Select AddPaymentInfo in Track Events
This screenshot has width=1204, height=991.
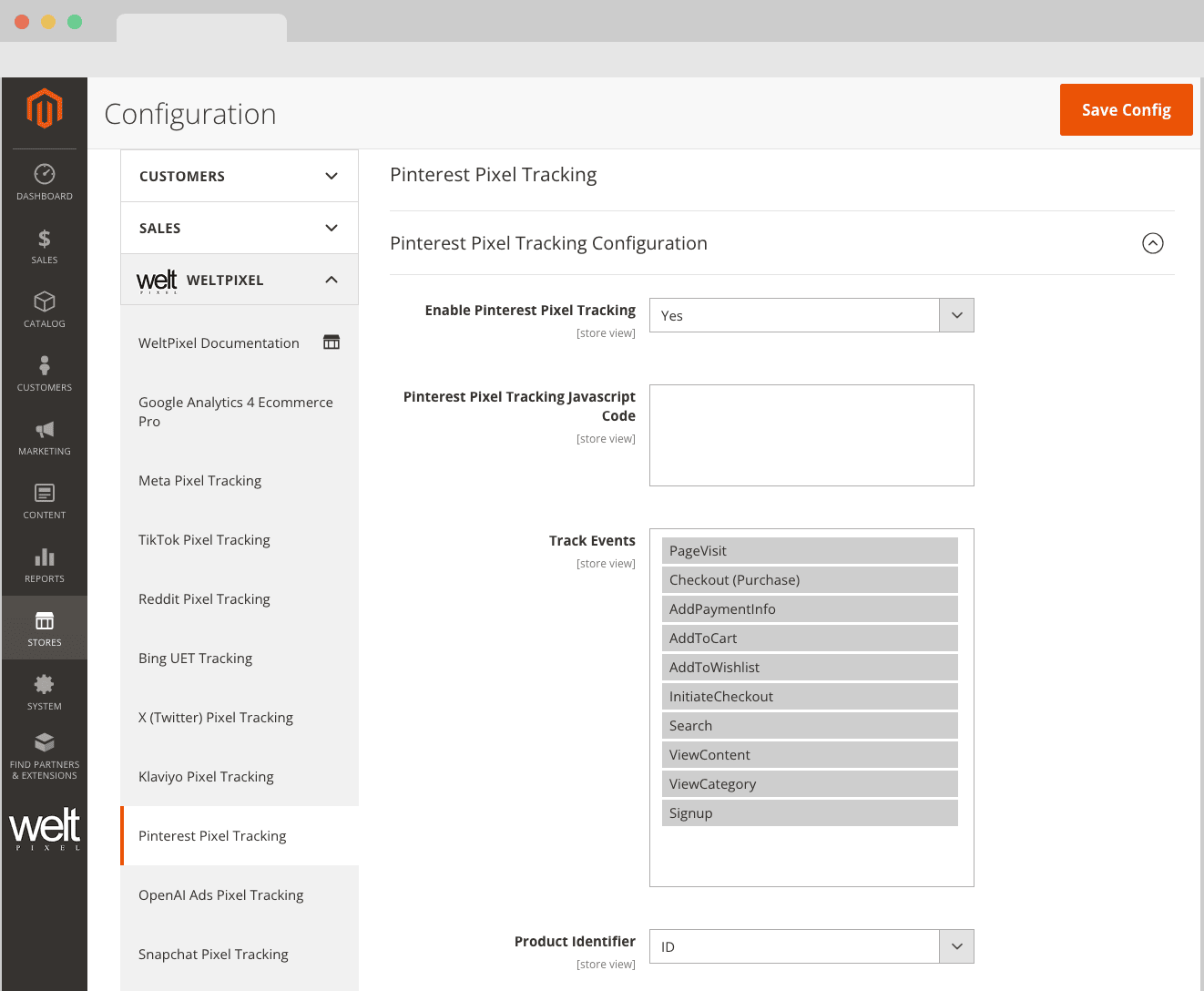(x=810, y=609)
